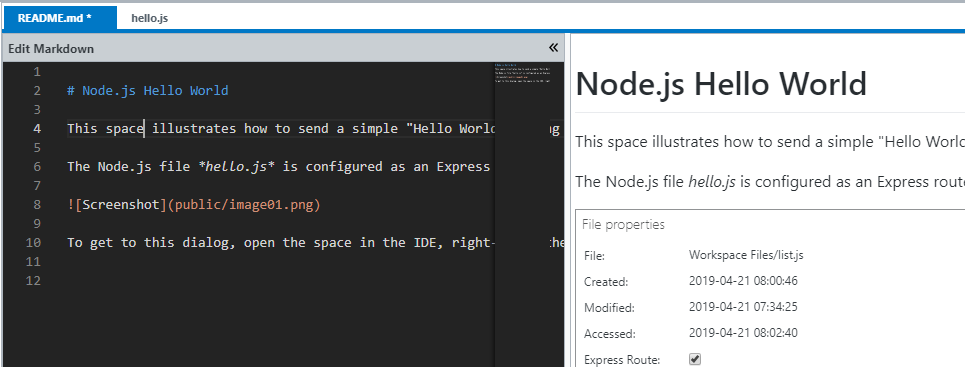Screen dimensions: 965x367
Task: Click the 'Express Route:' label
Action: click(622, 360)
